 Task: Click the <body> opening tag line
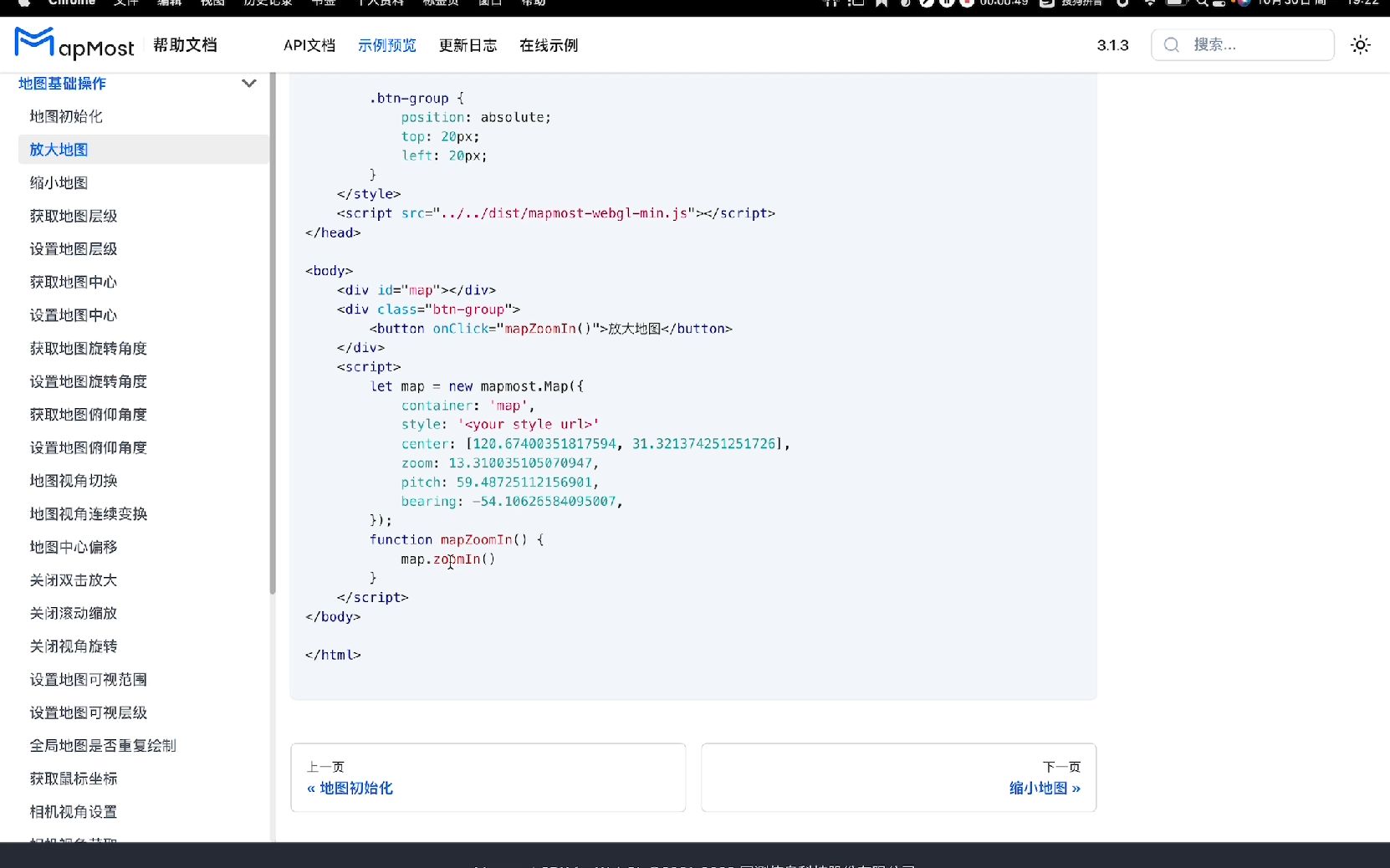pos(330,271)
